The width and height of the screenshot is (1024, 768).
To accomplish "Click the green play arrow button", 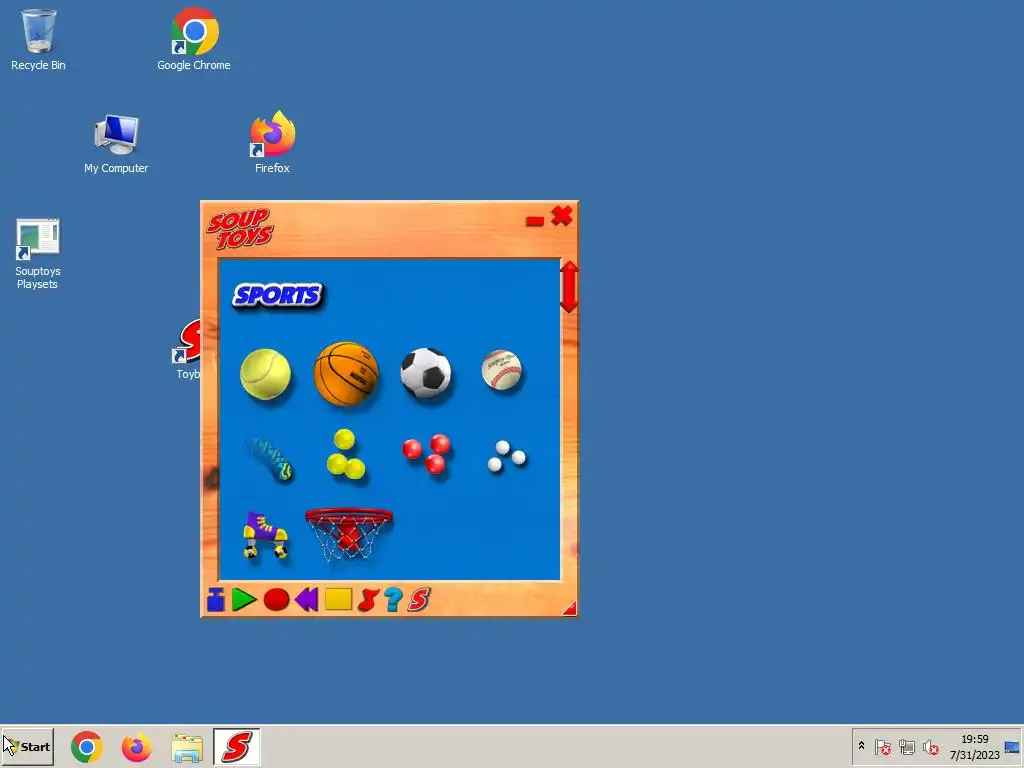I will pos(244,600).
